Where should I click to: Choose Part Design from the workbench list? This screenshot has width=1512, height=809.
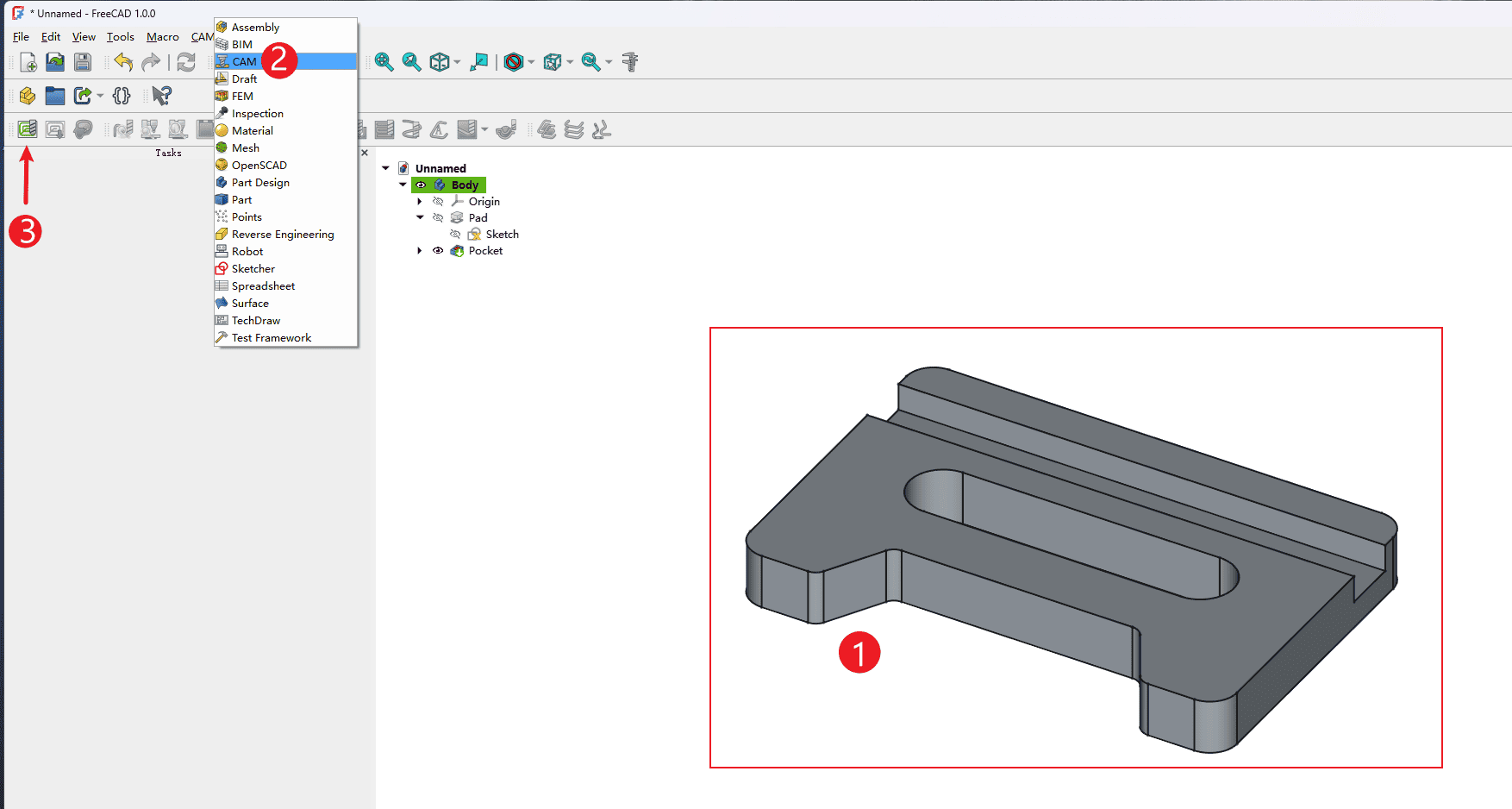point(260,183)
